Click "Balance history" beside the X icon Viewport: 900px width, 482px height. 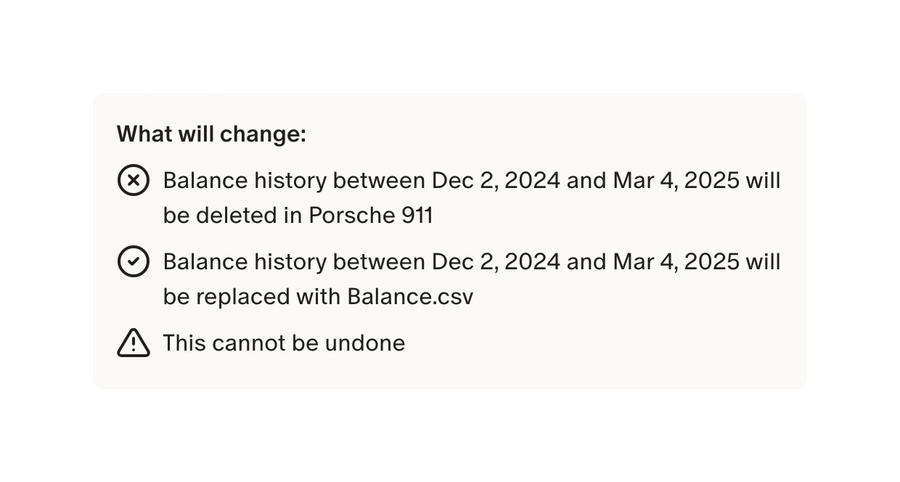click(x=244, y=181)
